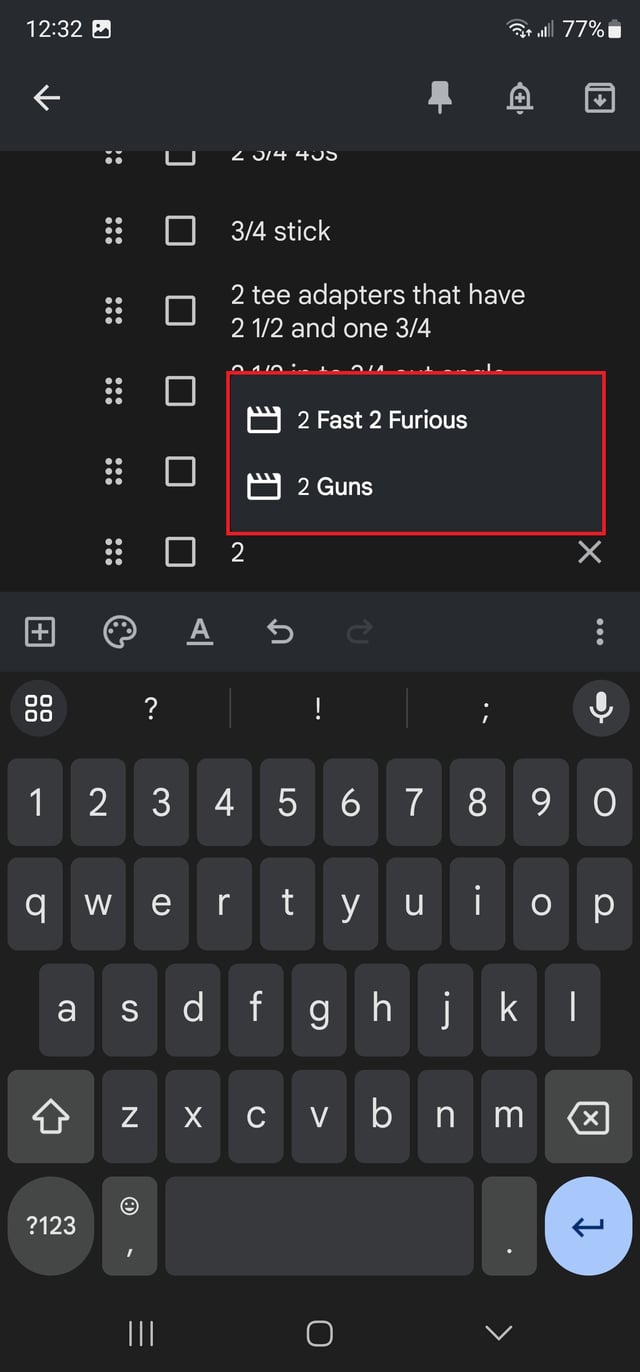Viewport: 640px width, 1372px height.
Task: Undo the last edit
Action: (280, 631)
